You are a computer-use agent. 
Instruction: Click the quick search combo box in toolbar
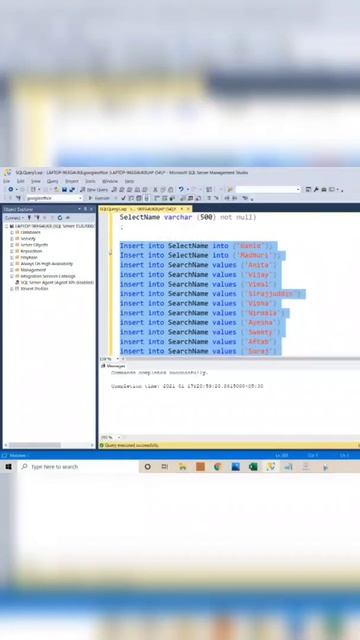(x=268, y=189)
